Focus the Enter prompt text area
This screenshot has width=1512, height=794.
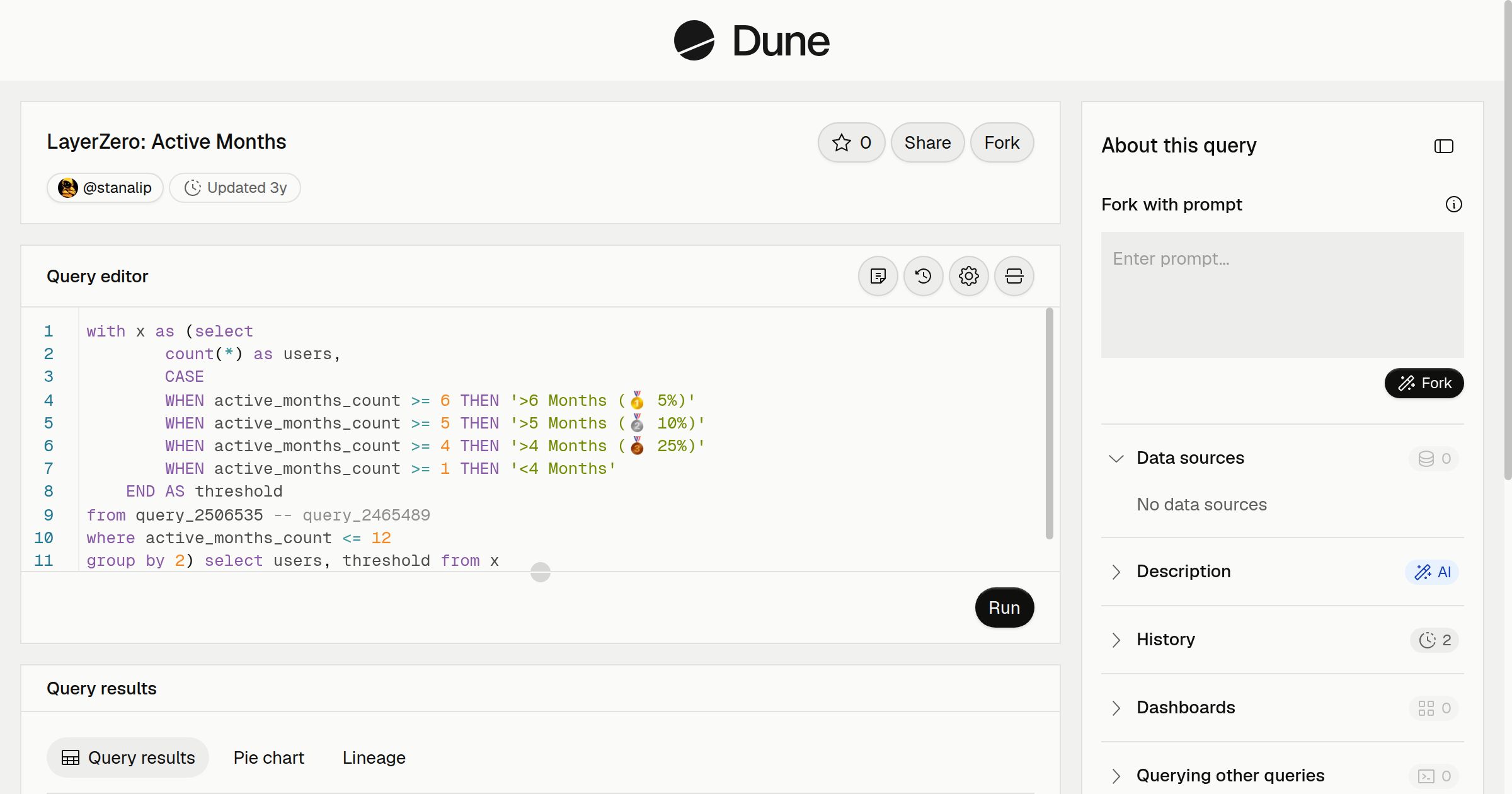coord(1282,294)
